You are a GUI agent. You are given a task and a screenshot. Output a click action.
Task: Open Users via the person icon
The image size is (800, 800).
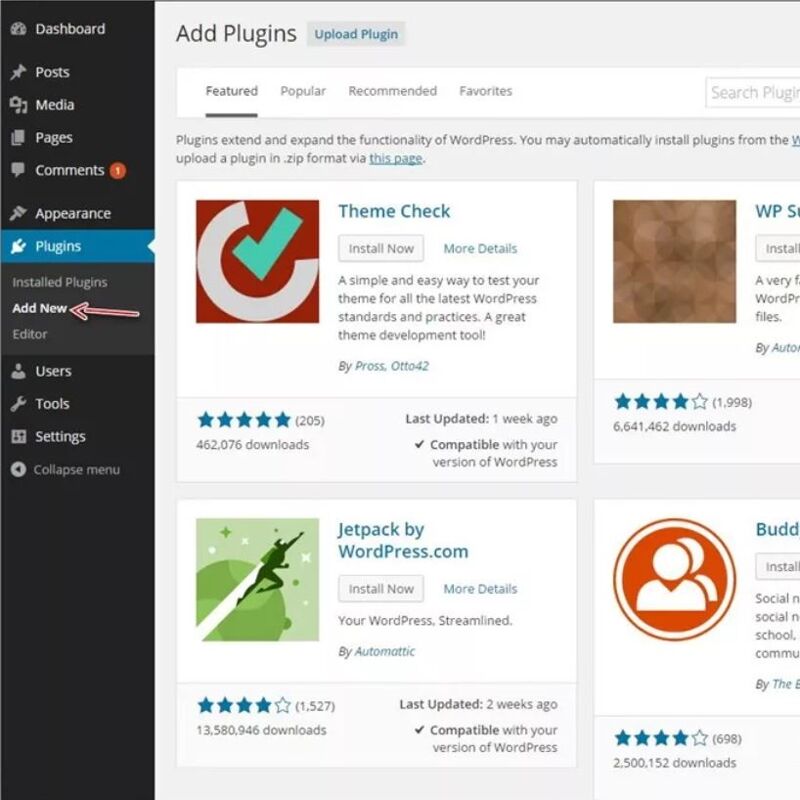19,370
